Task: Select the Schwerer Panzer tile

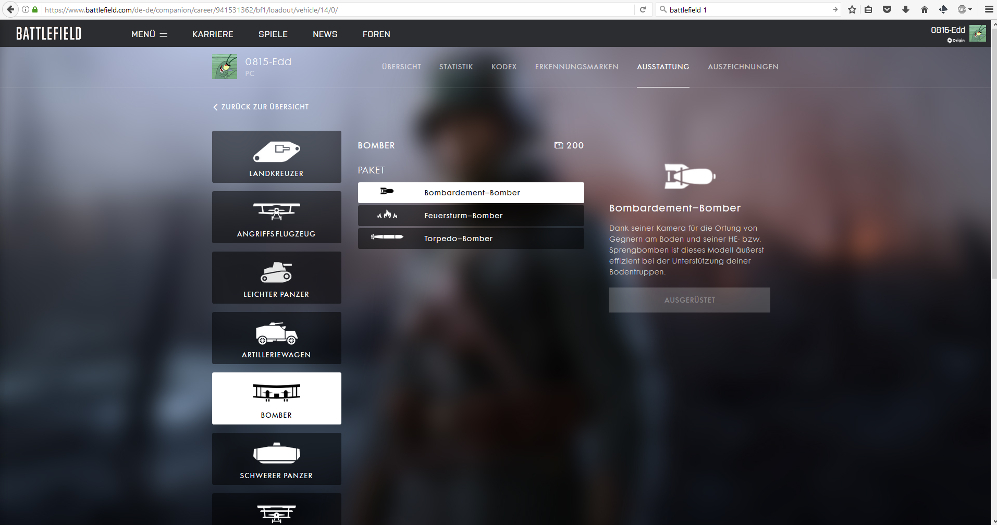Action: 276,458
